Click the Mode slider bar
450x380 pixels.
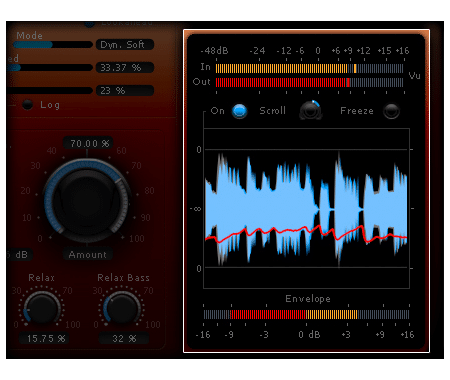[53, 45]
